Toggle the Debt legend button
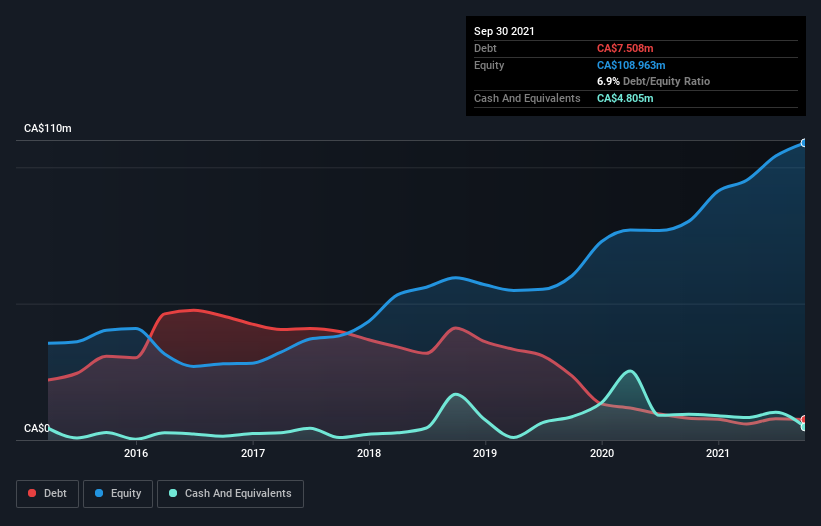This screenshot has height=526, width=821. 48,494
